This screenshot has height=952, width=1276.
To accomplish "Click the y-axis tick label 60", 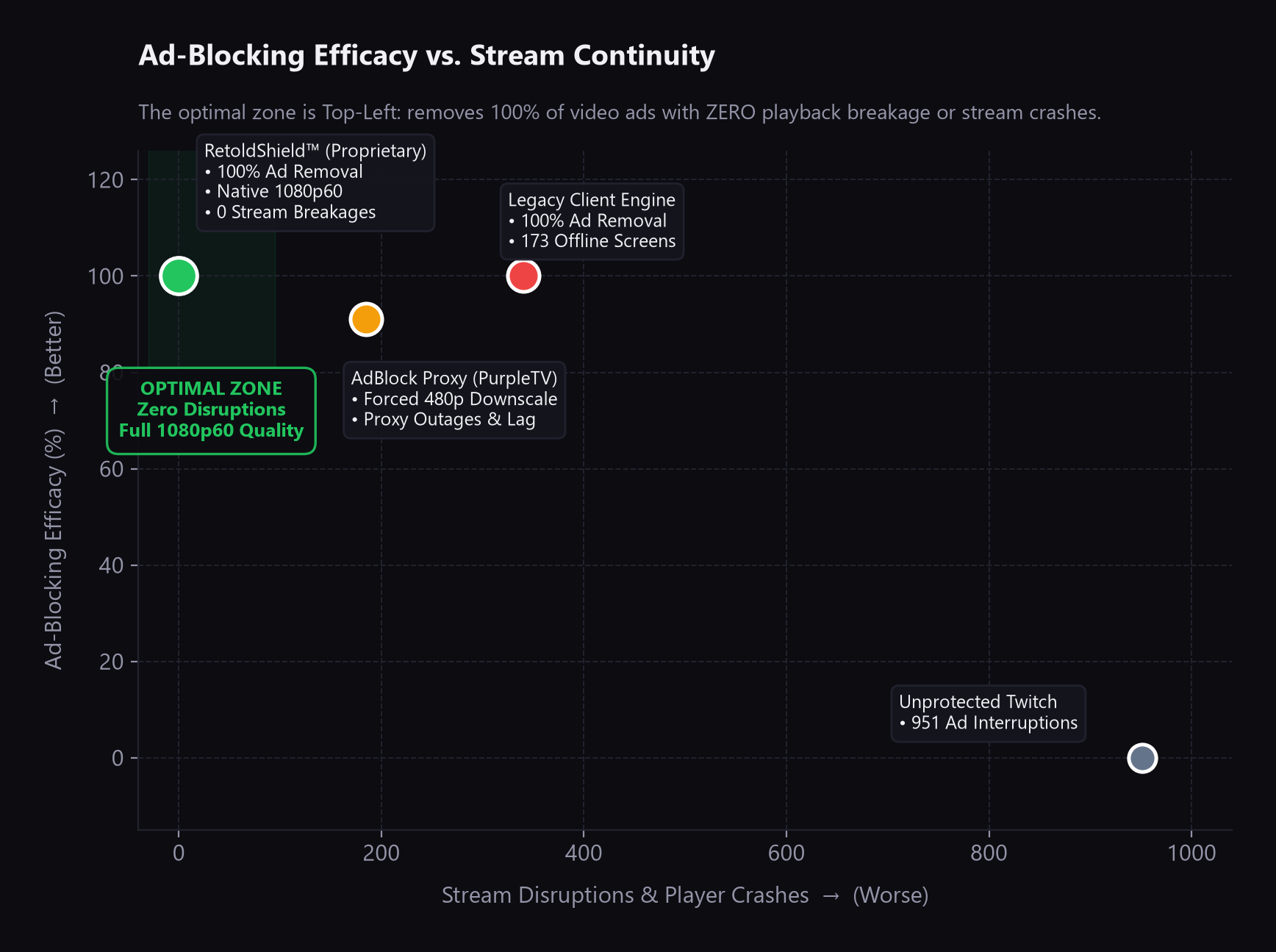I will pos(112,469).
